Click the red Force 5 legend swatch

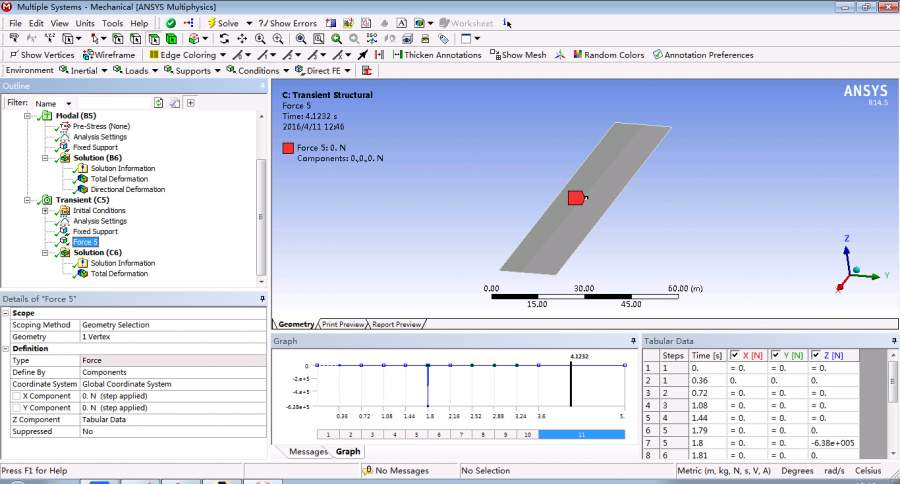(x=288, y=148)
